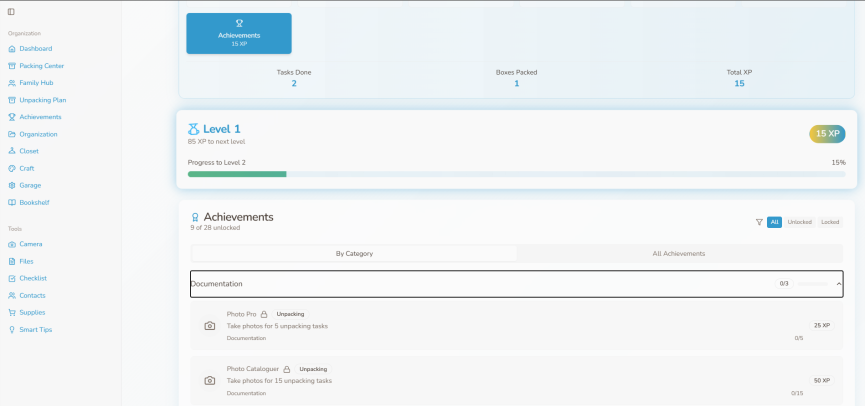Show only Locked achievements
The width and height of the screenshot is (865, 406).
pyautogui.click(x=830, y=222)
